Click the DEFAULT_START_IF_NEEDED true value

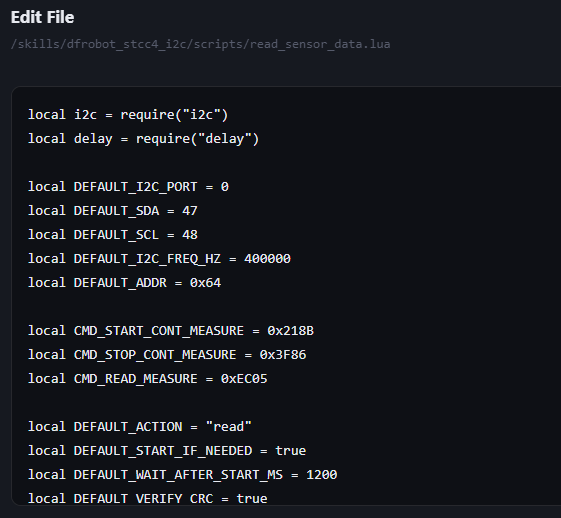point(290,450)
